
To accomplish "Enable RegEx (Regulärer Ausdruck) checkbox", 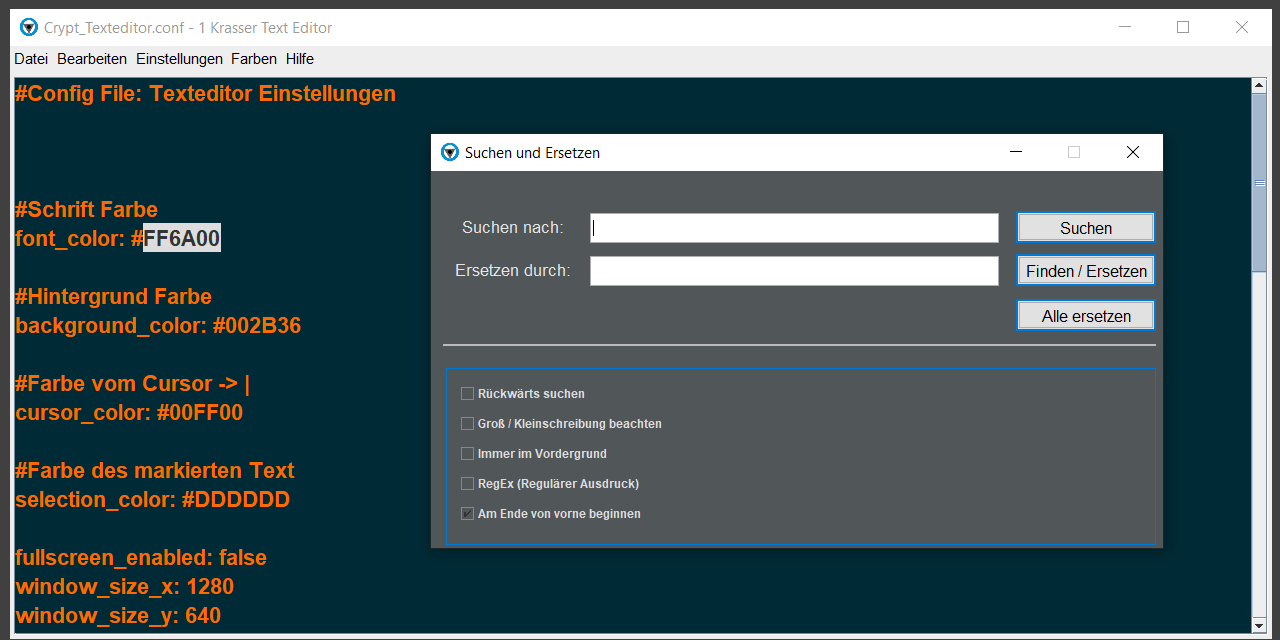I will 467,483.
